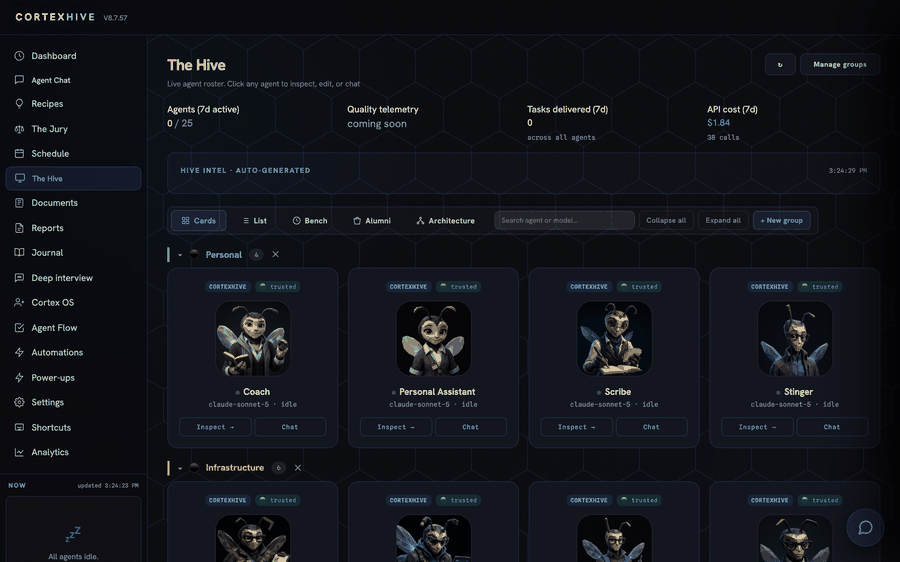
Task: Chat with the Coach agent
Action: [290, 427]
